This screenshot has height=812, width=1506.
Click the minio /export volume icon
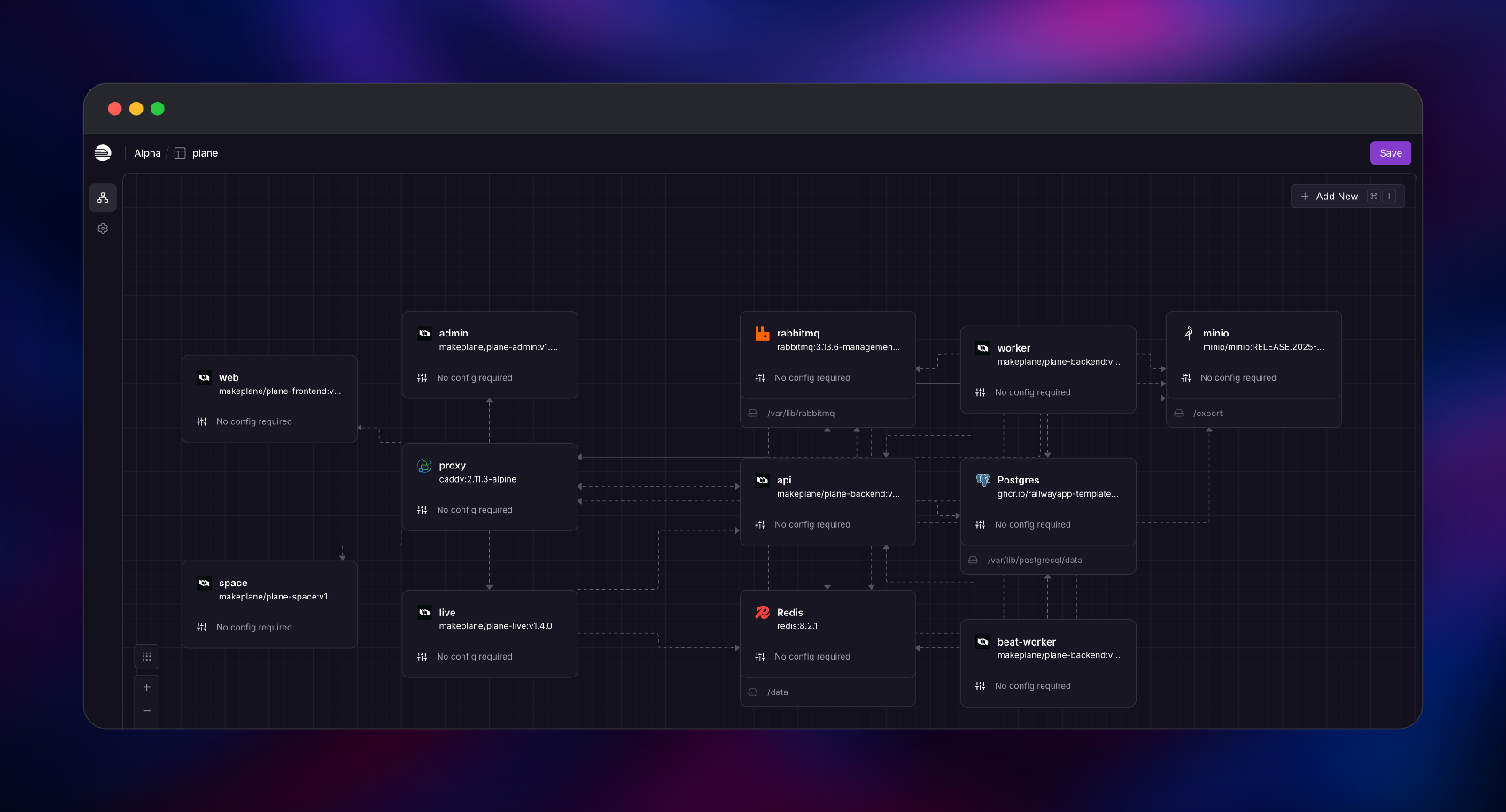pos(1178,414)
